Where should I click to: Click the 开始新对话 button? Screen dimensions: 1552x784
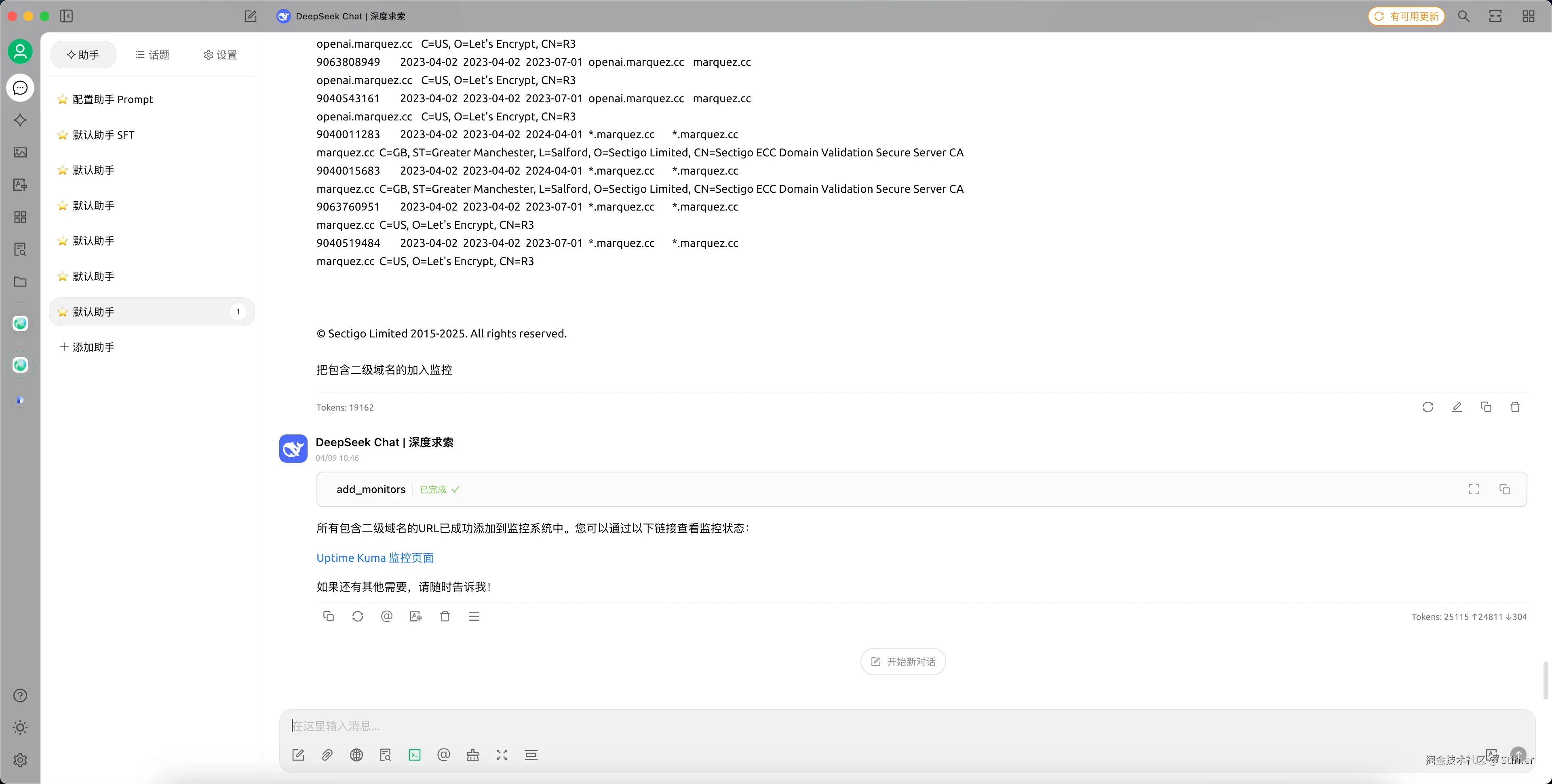click(903, 662)
